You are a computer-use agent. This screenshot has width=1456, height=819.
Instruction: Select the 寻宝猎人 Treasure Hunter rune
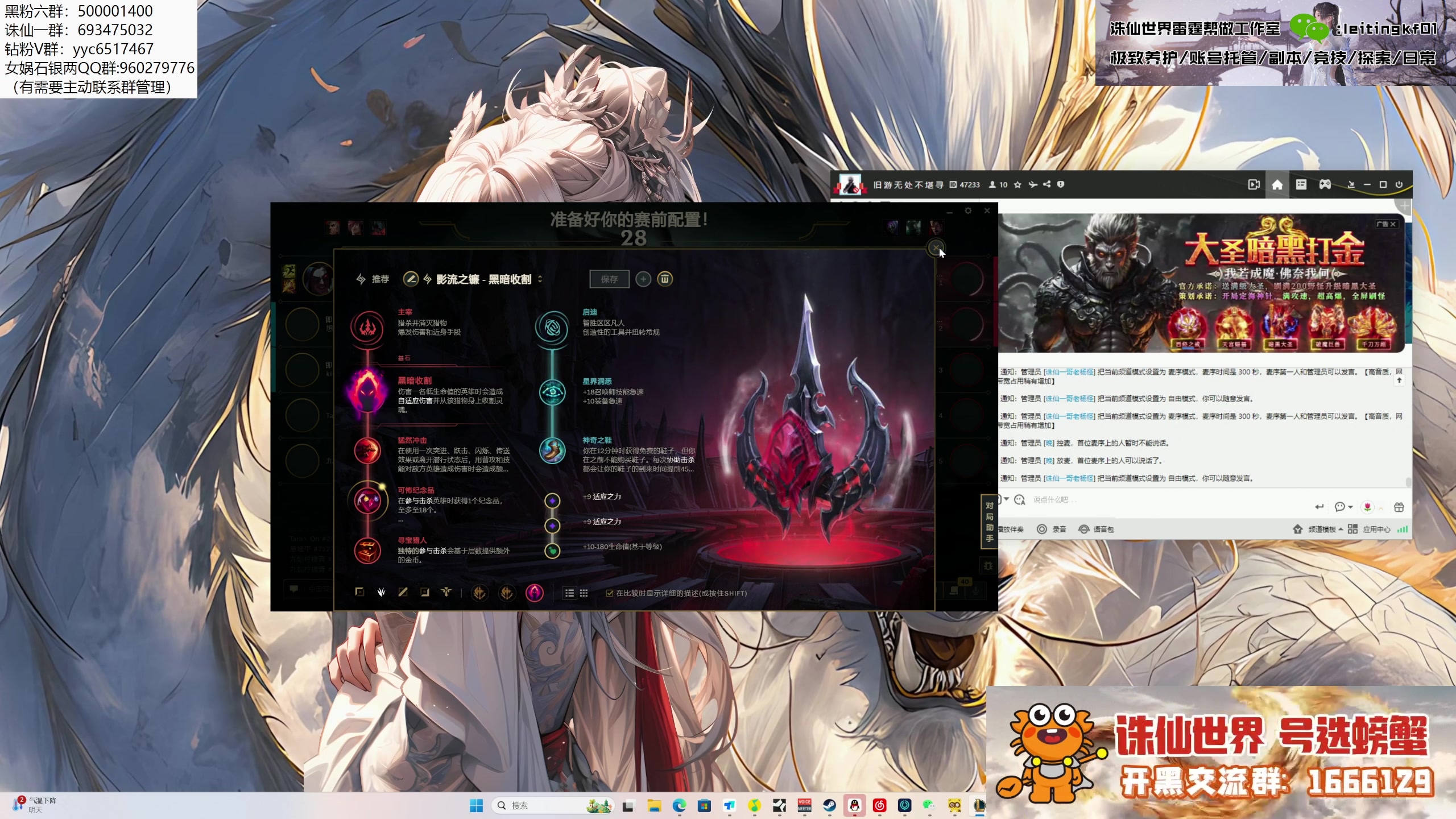(x=368, y=550)
